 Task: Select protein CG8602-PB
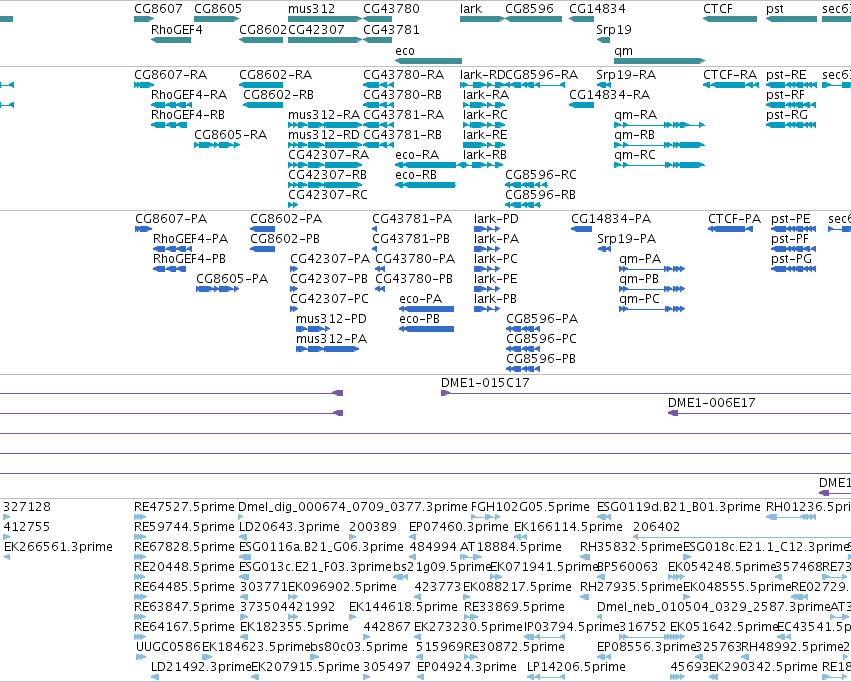[285, 239]
